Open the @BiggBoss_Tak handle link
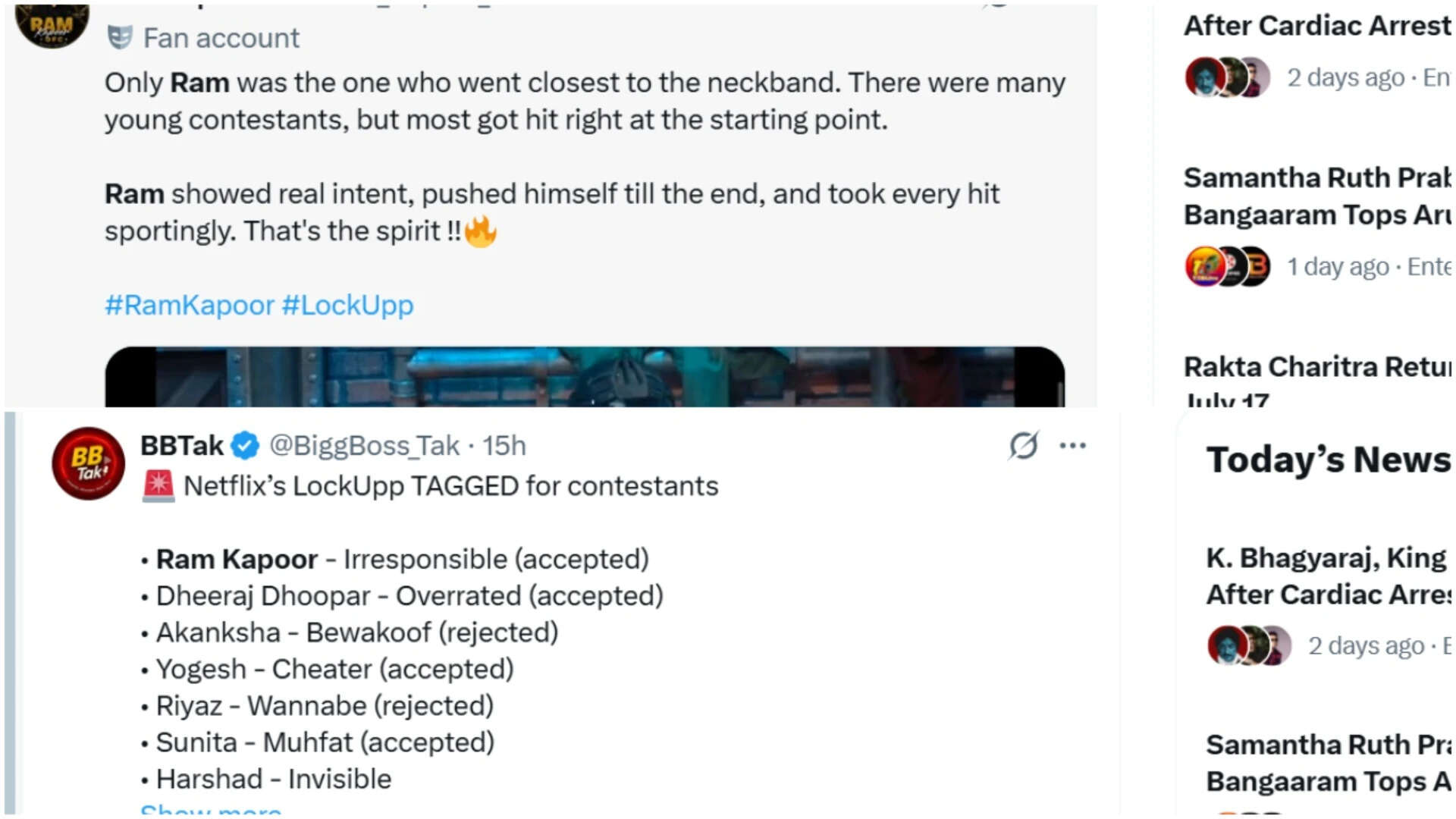 coord(364,446)
